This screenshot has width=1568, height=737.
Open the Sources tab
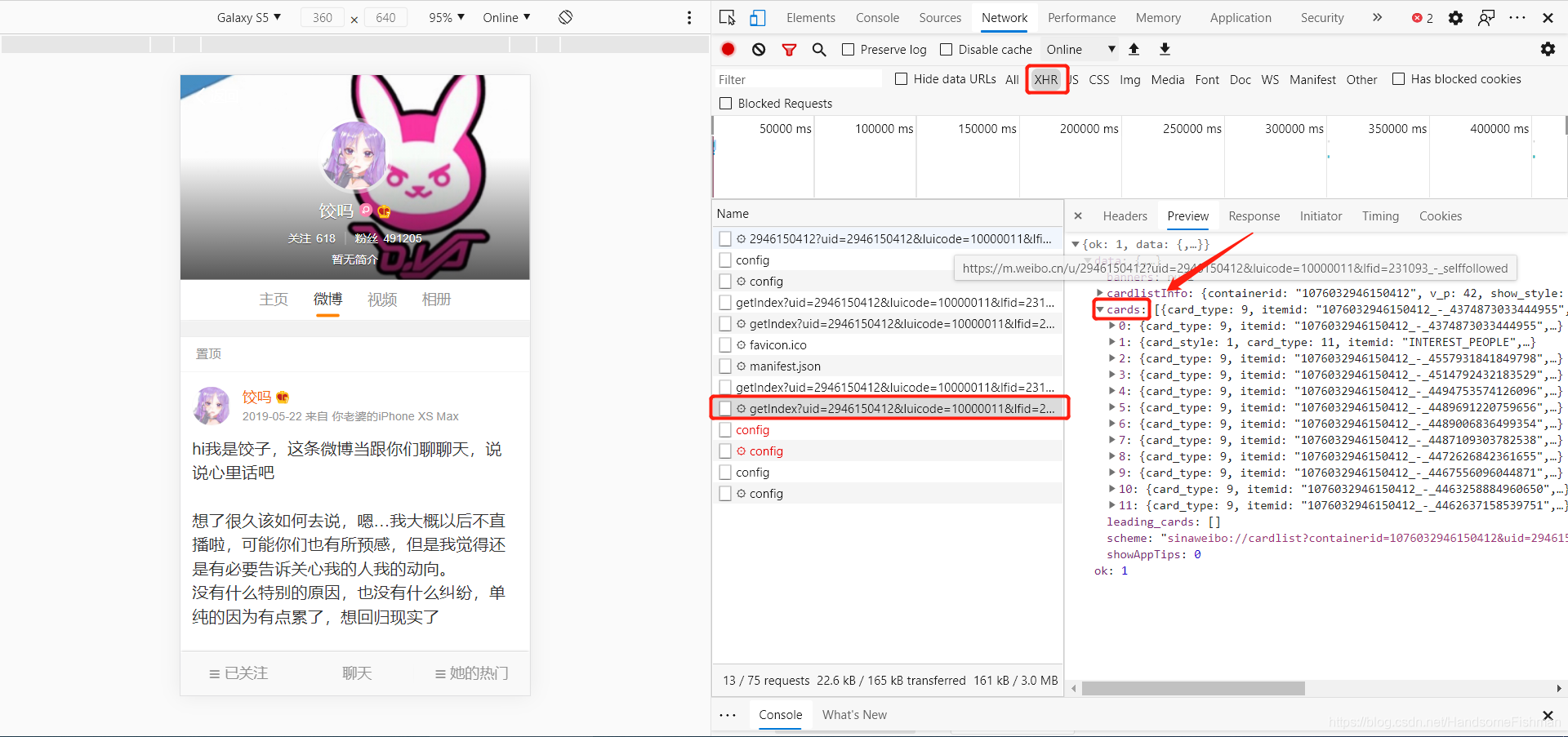coord(940,18)
